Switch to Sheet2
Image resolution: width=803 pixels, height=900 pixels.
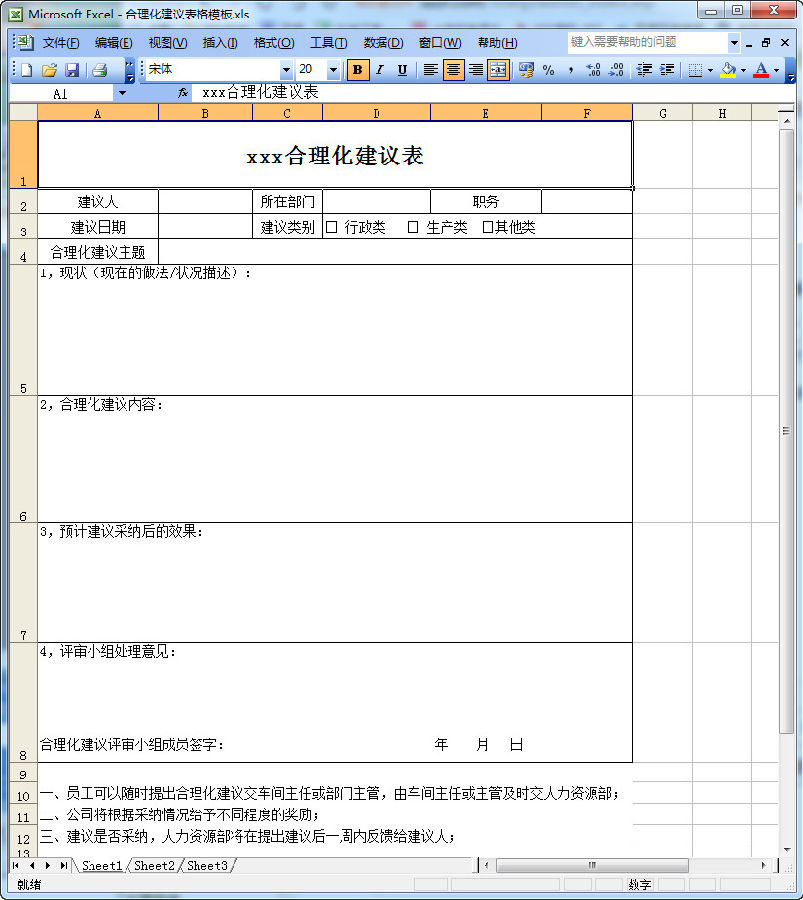click(153, 866)
